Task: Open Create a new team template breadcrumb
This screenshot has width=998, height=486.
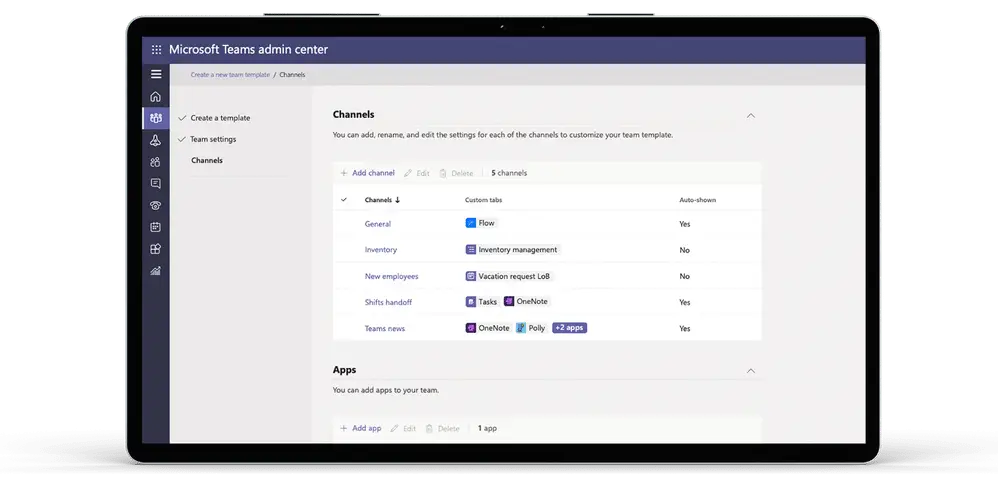Action: 230,75
